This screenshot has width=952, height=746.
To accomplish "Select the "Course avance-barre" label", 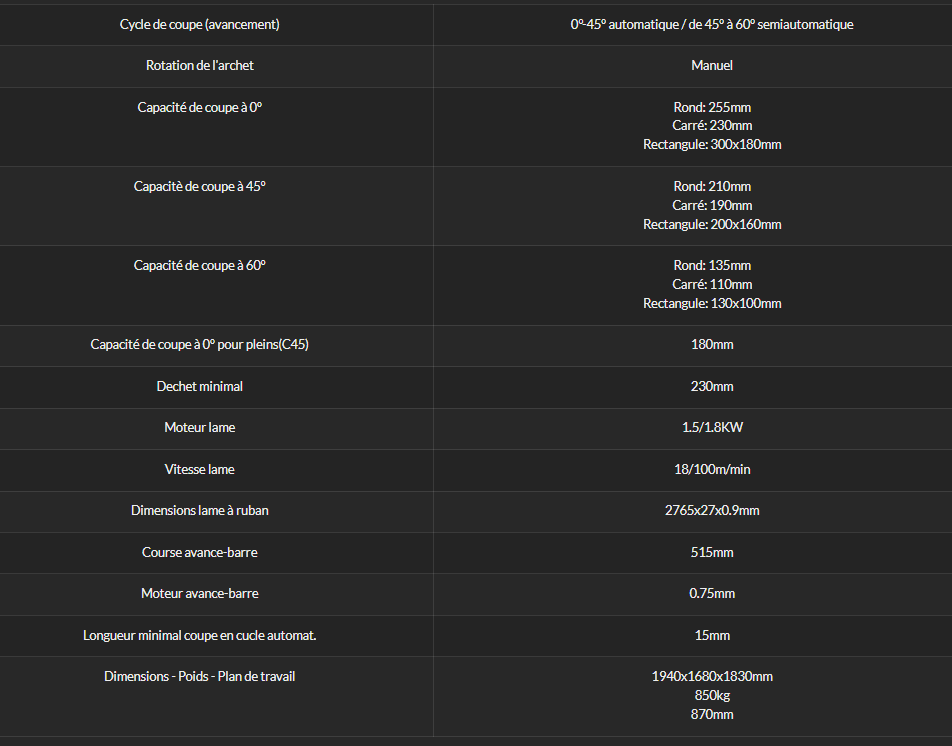I will click(199, 552).
